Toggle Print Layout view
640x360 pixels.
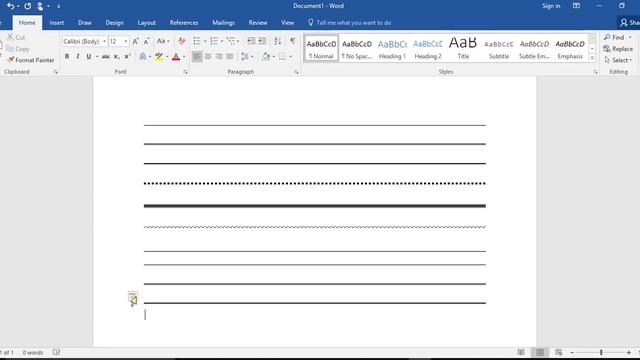[x=540, y=352]
